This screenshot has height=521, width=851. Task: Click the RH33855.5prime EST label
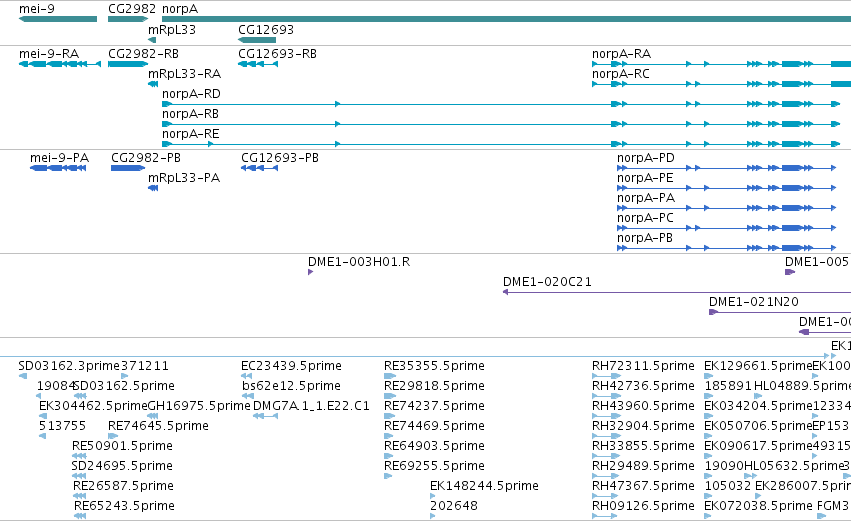tap(643, 447)
